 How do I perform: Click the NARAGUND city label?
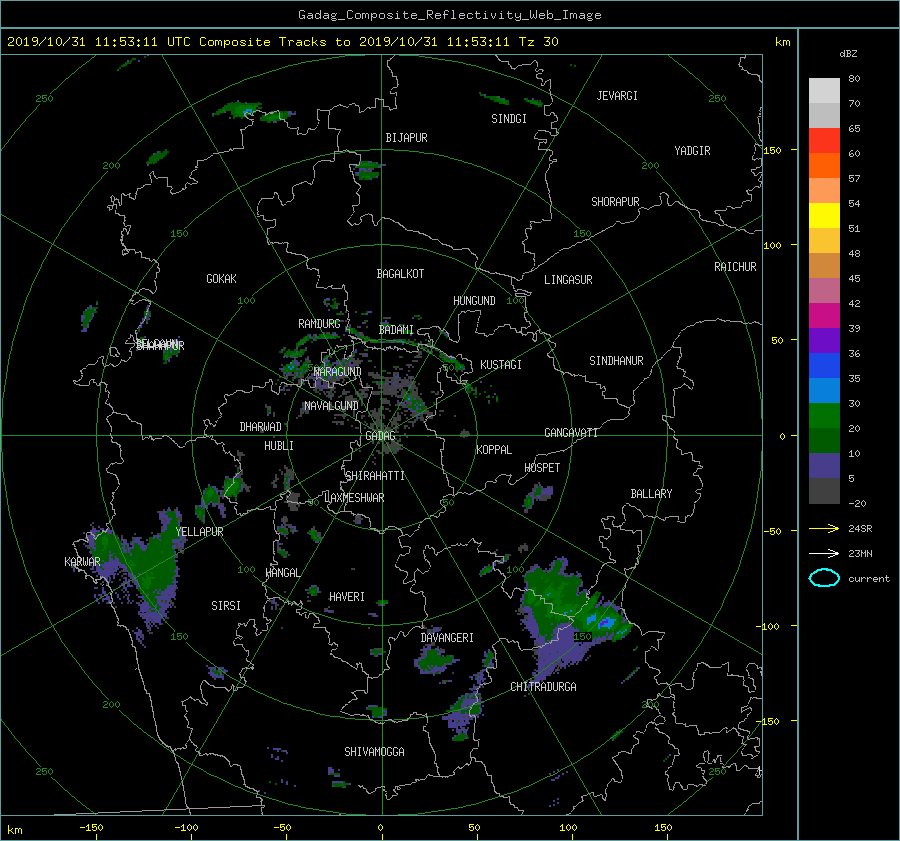338,372
